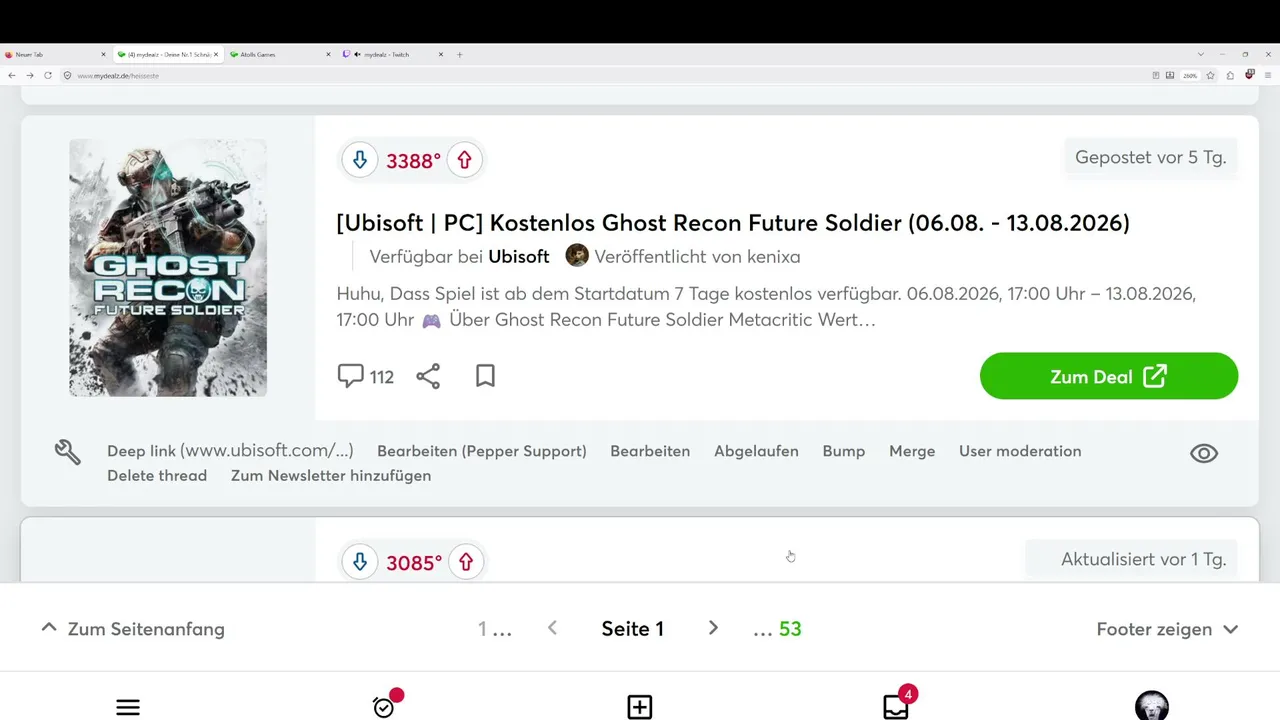Screen dimensions: 1280x720
Task: Open the hamburger menu in bottom bar
Action: pyautogui.click(x=128, y=707)
